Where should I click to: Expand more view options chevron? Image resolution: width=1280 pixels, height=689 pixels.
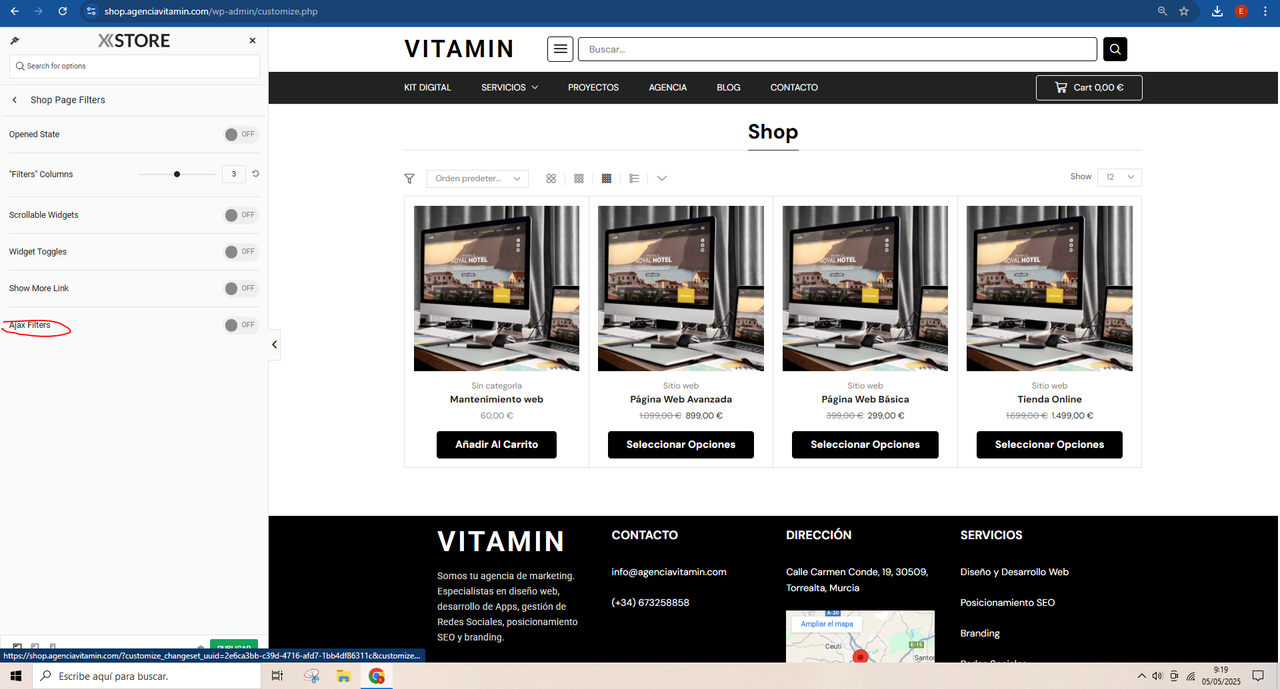click(662, 178)
